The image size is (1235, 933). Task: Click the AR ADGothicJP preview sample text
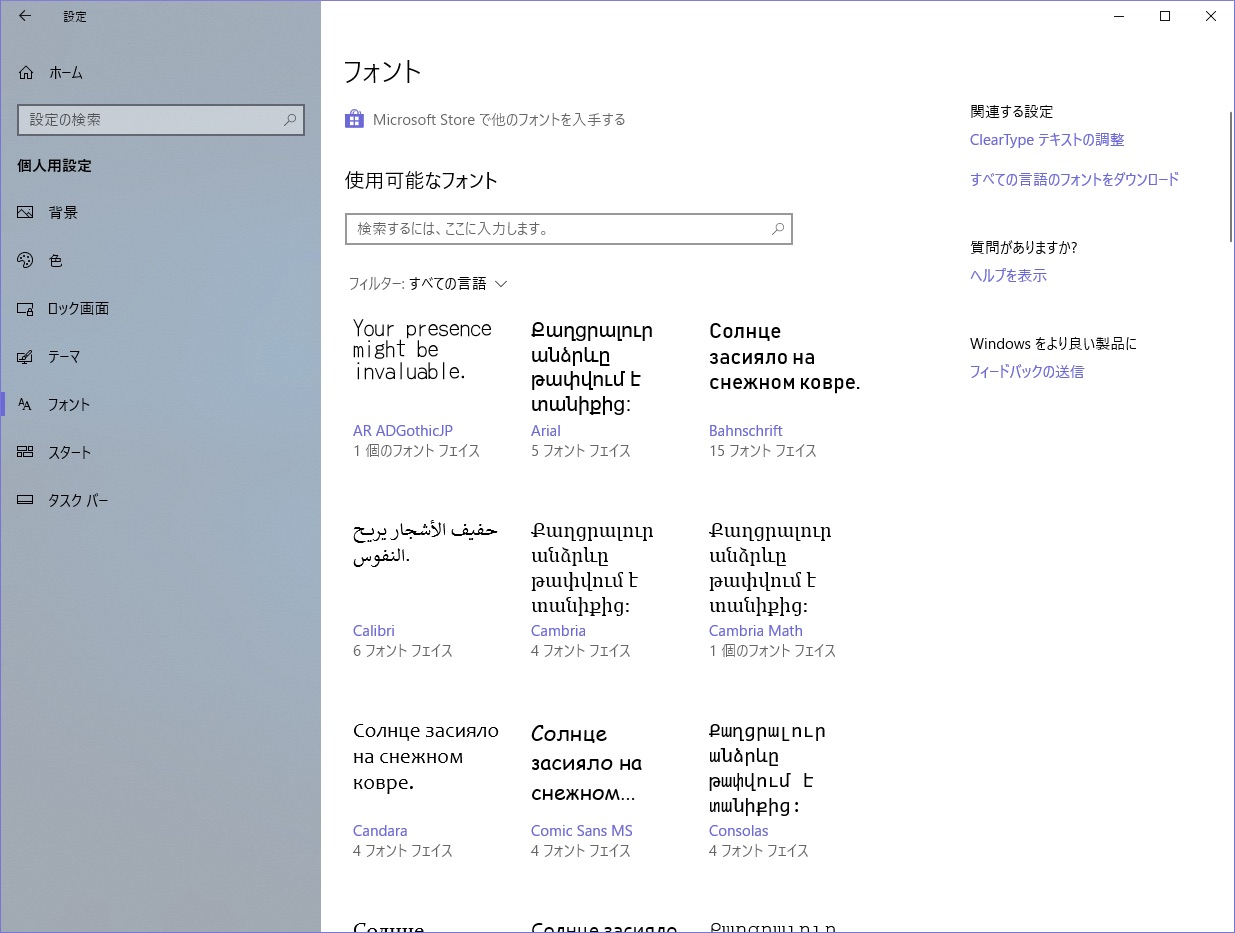tap(422, 350)
